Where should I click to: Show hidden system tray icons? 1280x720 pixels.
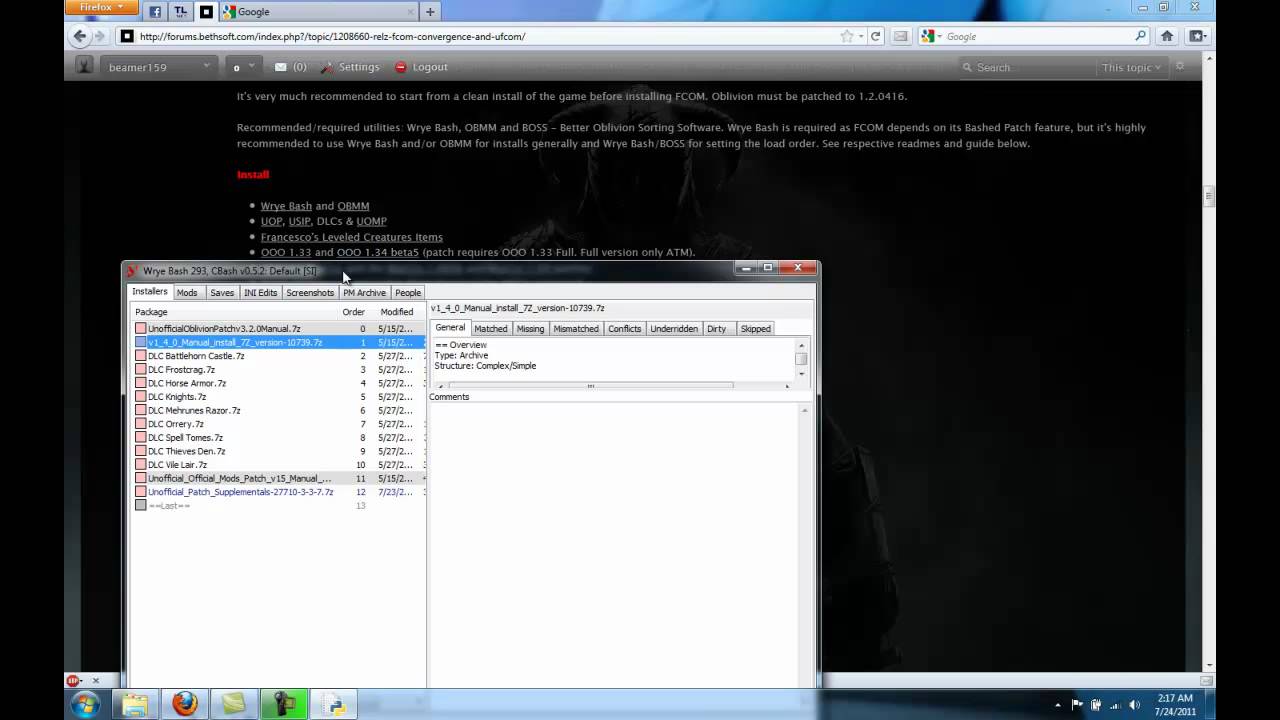pyautogui.click(x=1058, y=705)
